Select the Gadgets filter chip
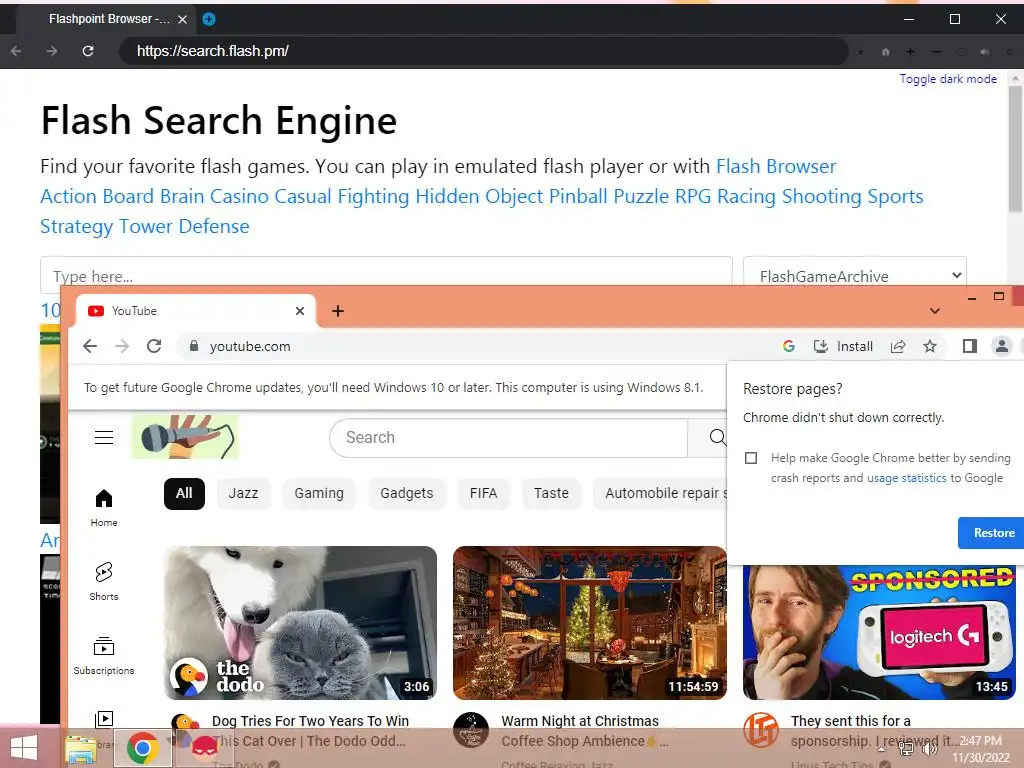1024x768 pixels. (407, 493)
